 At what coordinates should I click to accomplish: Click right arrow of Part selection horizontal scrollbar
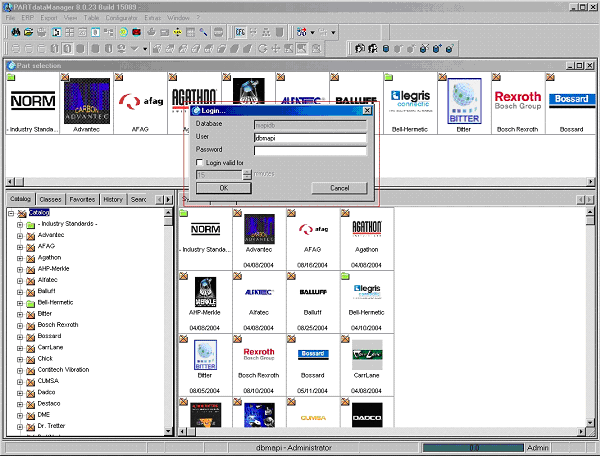tap(591, 181)
